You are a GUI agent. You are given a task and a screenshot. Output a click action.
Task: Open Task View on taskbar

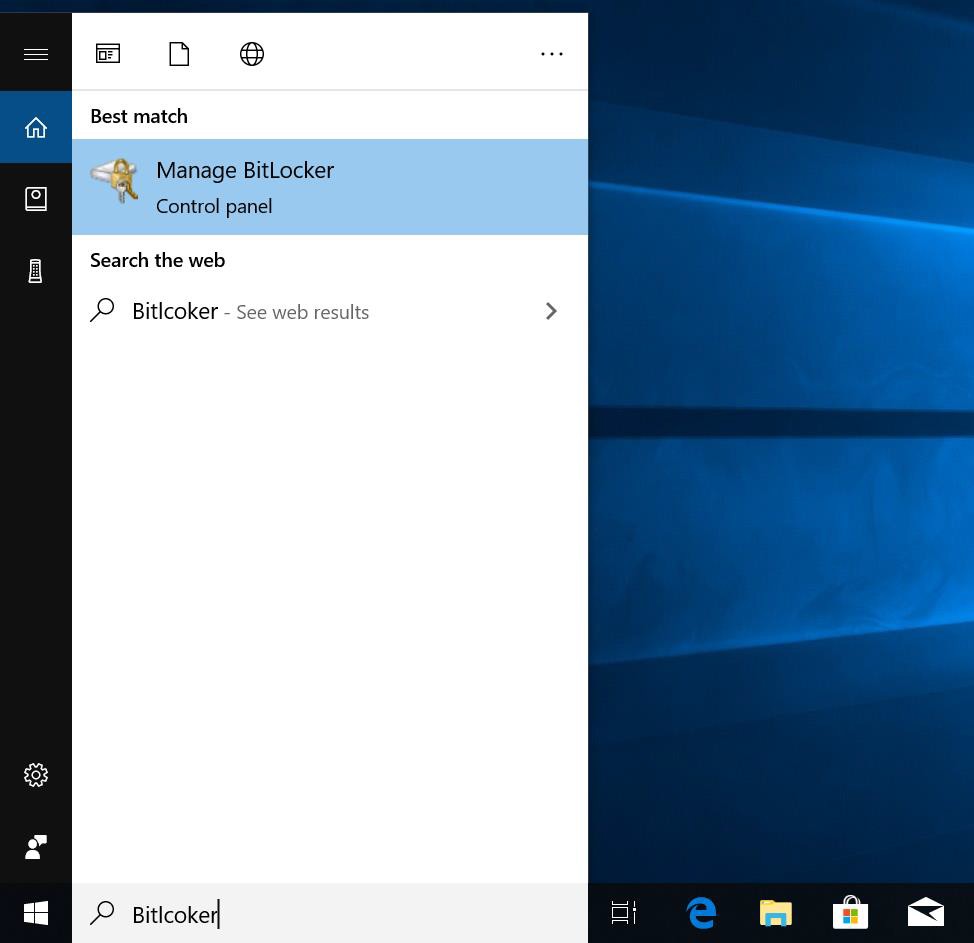(x=624, y=913)
